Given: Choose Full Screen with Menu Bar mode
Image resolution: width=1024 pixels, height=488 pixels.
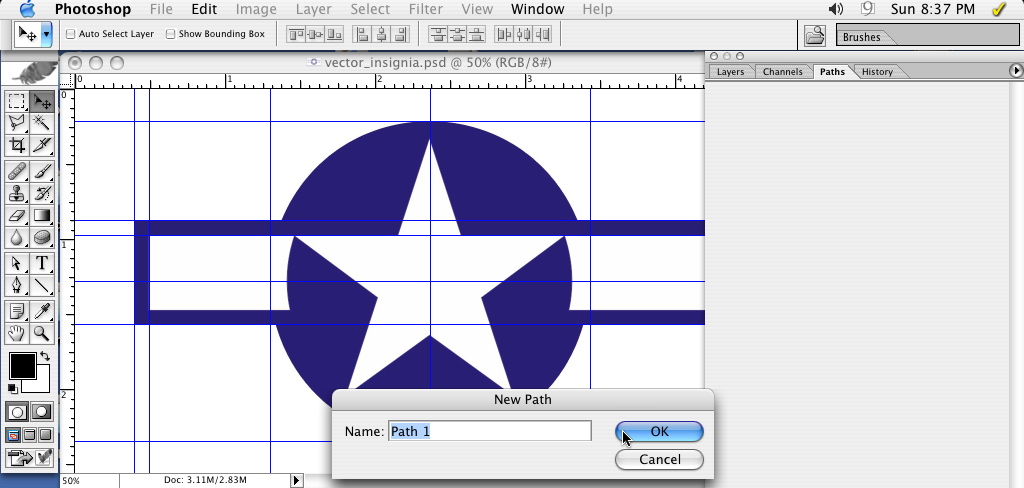Looking at the screenshot, I should [29, 434].
